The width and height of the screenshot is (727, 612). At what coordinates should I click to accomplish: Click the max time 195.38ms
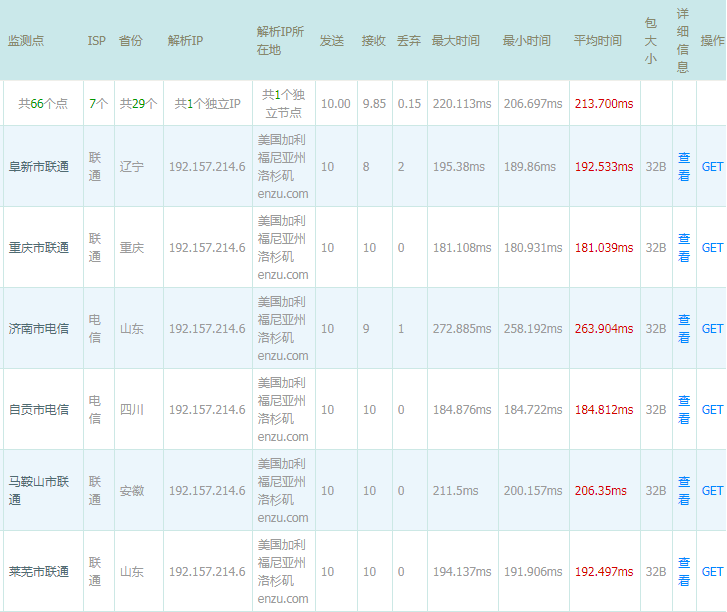click(x=459, y=167)
